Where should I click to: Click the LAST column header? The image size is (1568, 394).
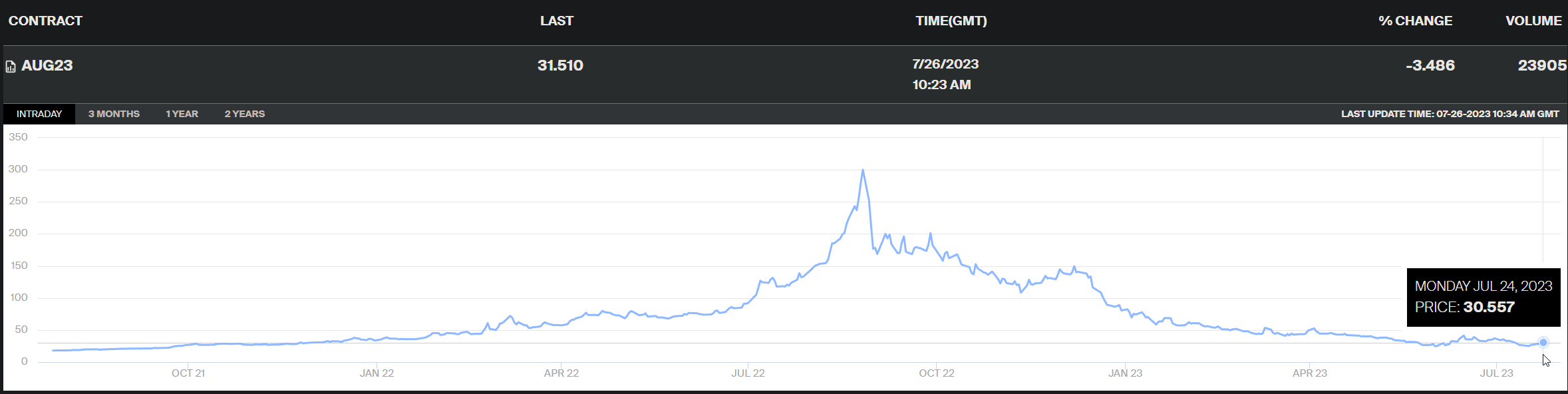[x=556, y=21]
